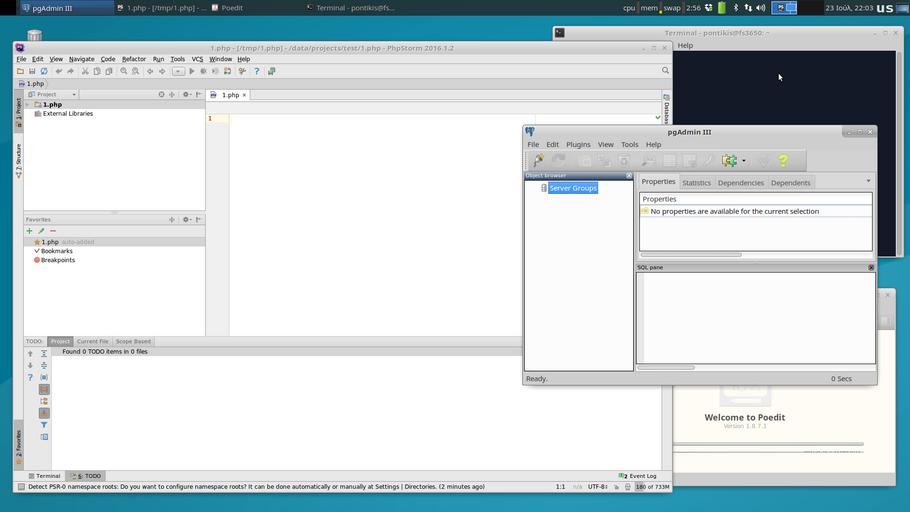Click the filter funnel icon in TODO panel
This screenshot has width=910, height=512.
click(44, 425)
